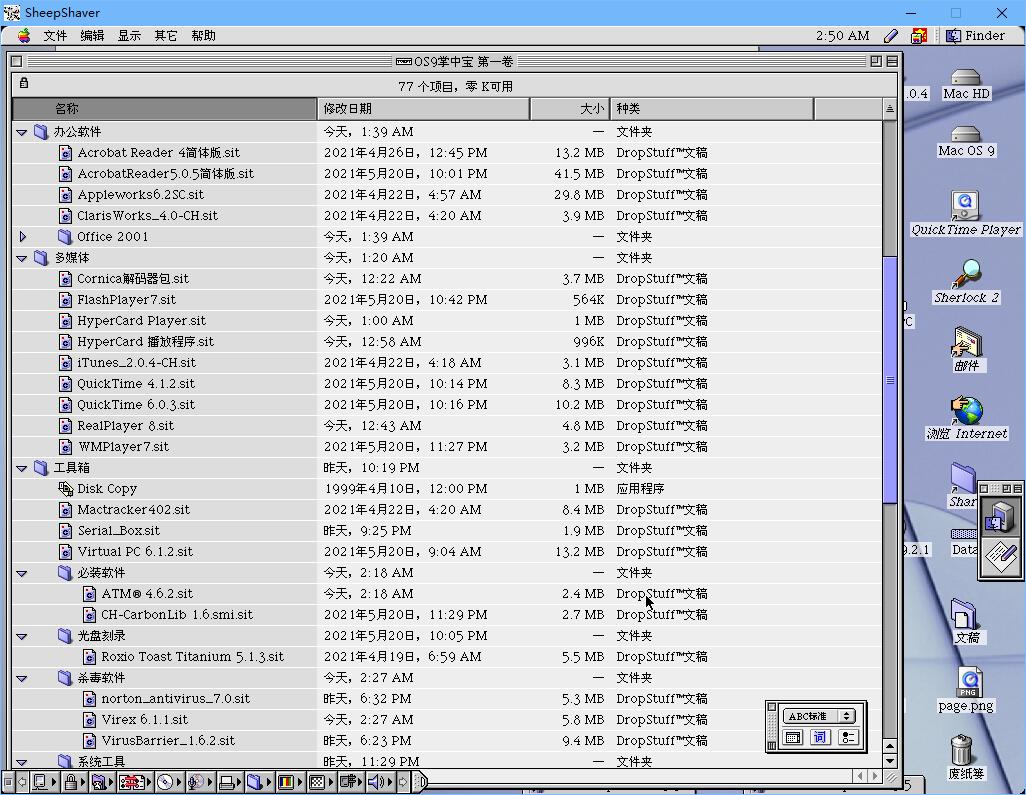The width and height of the screenshot is (1026, 795).
Task: Collapse the 系统工具 folder
Action: (x=22, y=762)
